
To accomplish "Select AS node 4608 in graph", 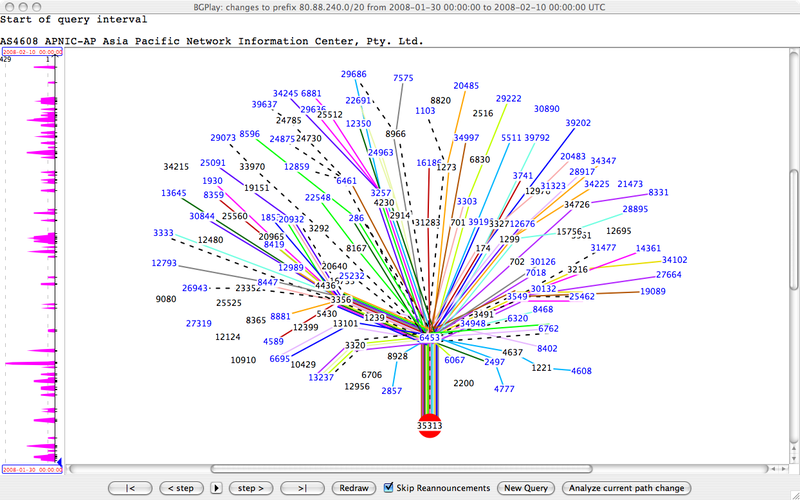I will (x=581, y=371).
